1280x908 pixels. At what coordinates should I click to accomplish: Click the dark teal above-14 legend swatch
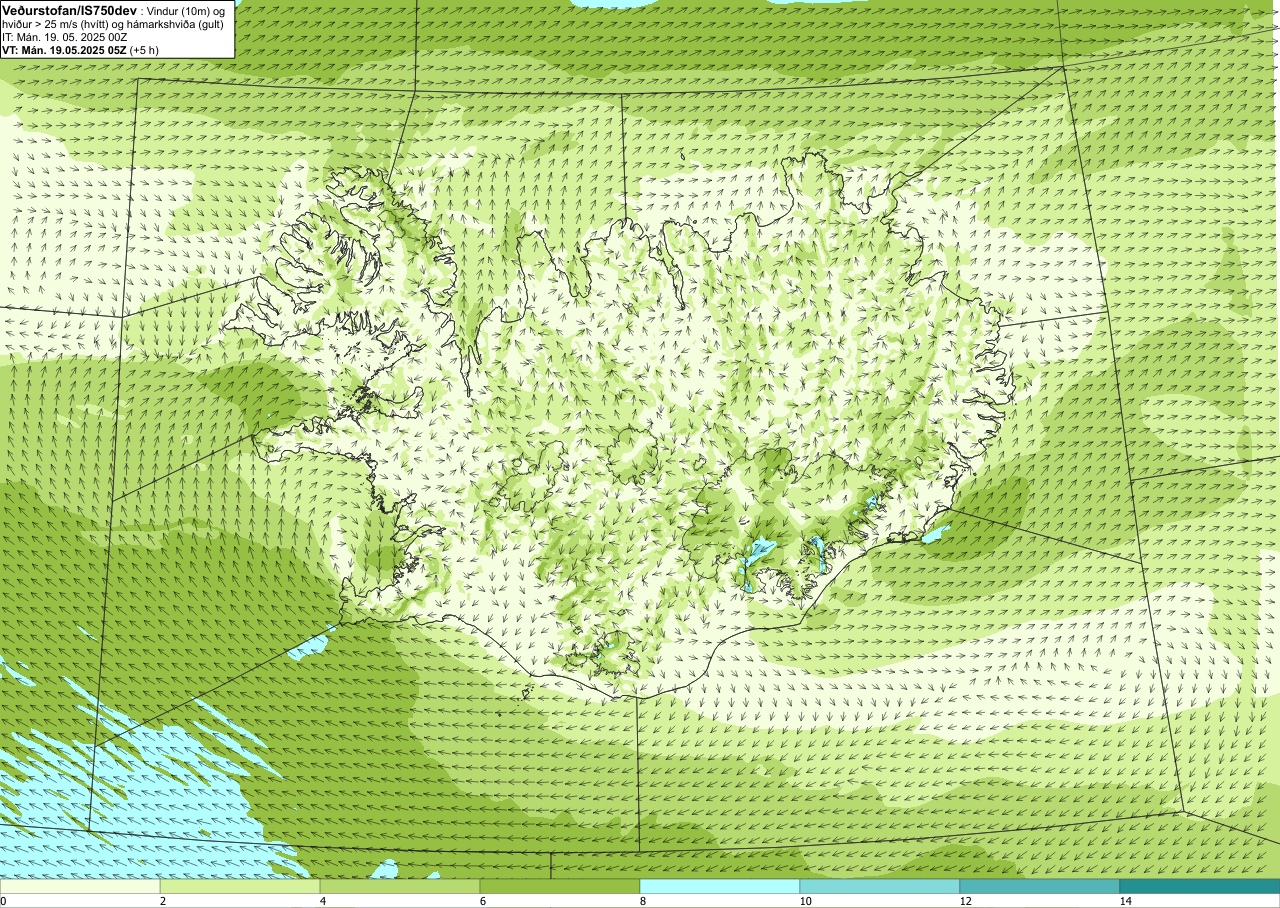click(x=1200, y=886)
